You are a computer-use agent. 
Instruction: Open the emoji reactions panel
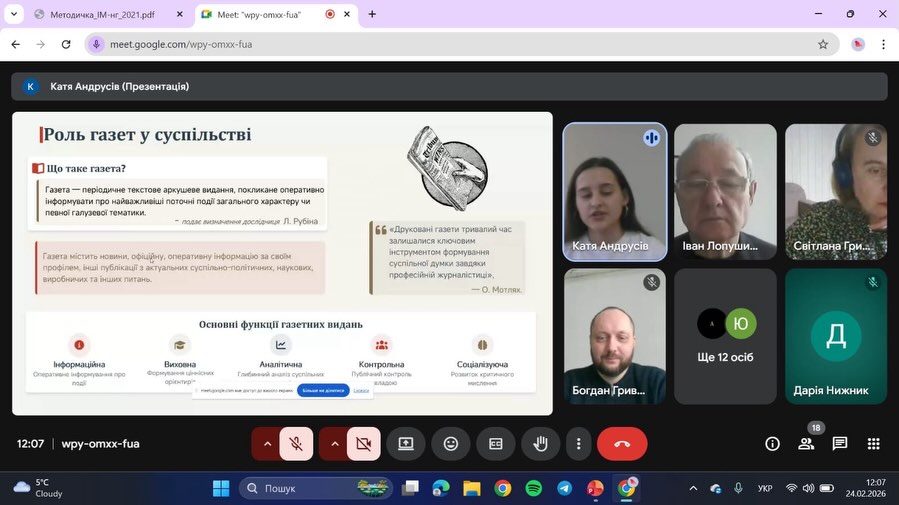[x=451, y=444]
